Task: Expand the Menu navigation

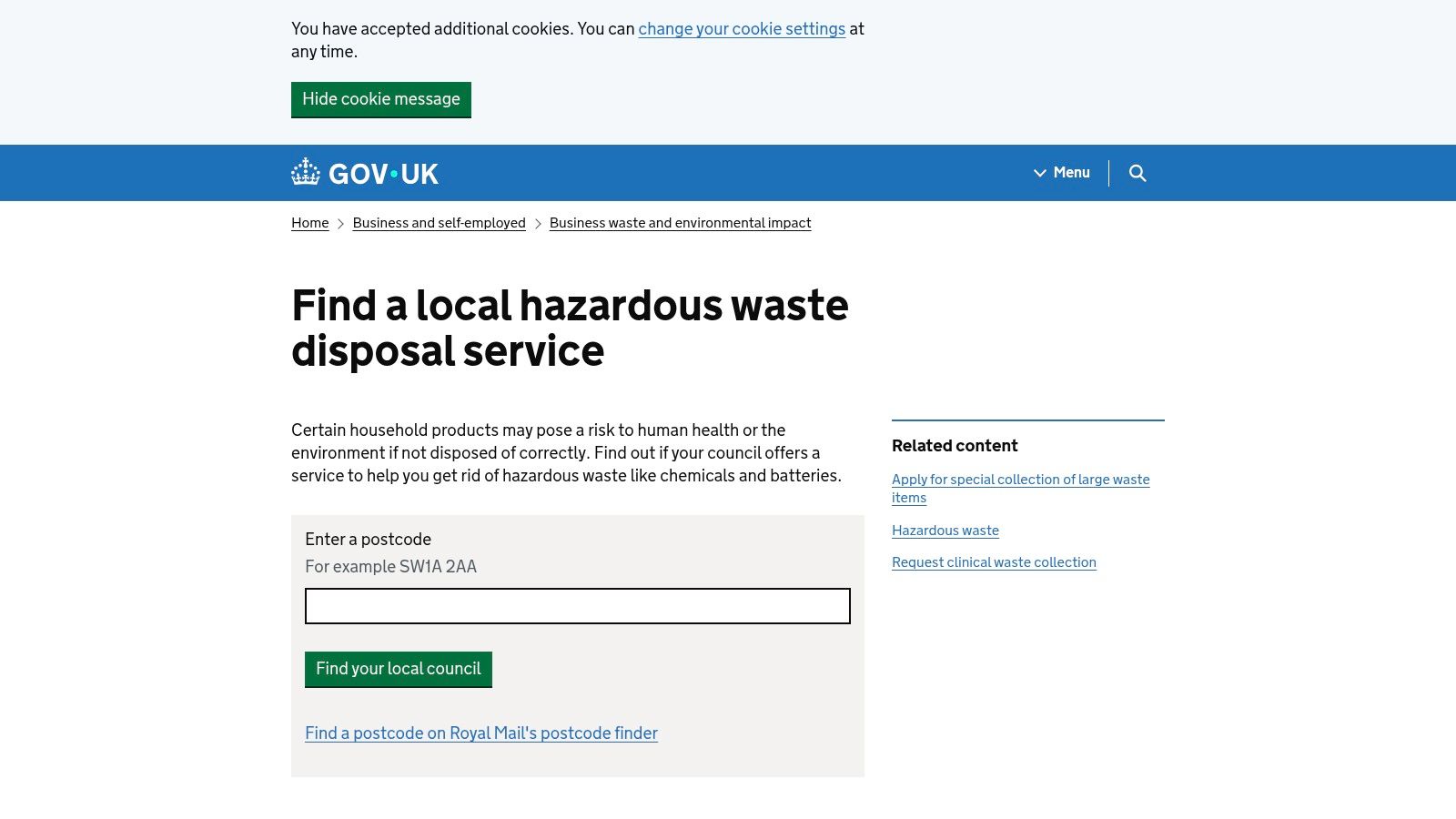Action: point(1070,173)
